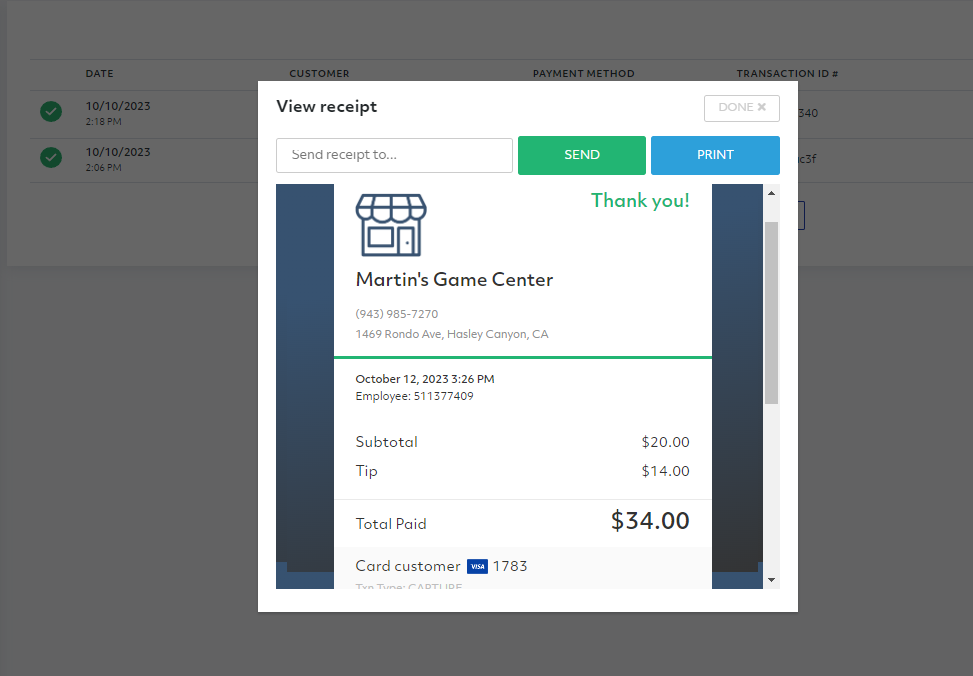
Task: Click the receipt scrollbar thumb
Action: coord(771,313)
